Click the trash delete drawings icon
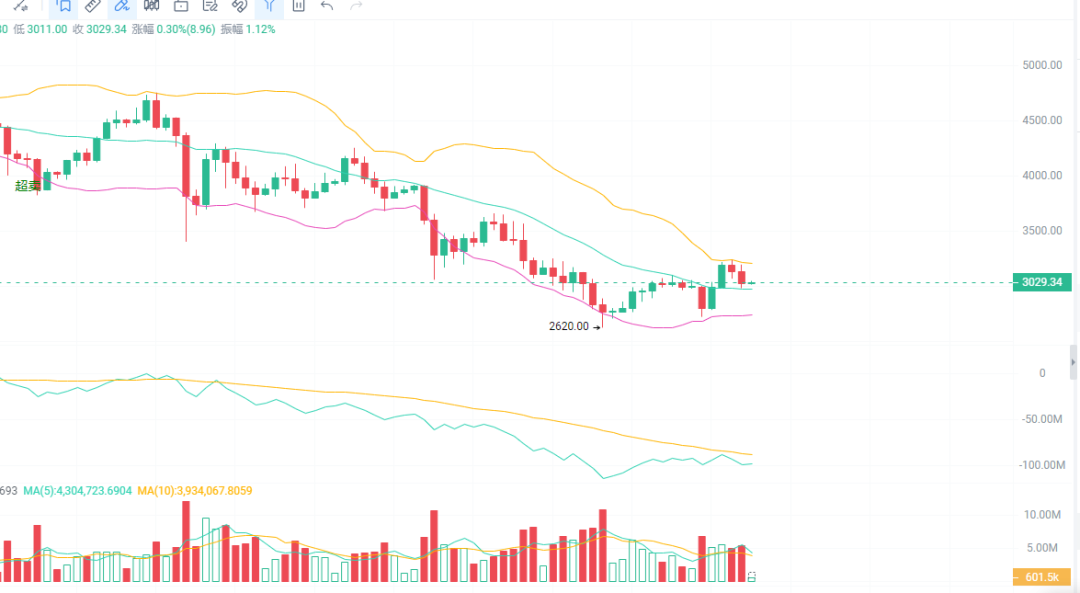Screen dimensions: 1080x593 [x=298, y=6]
